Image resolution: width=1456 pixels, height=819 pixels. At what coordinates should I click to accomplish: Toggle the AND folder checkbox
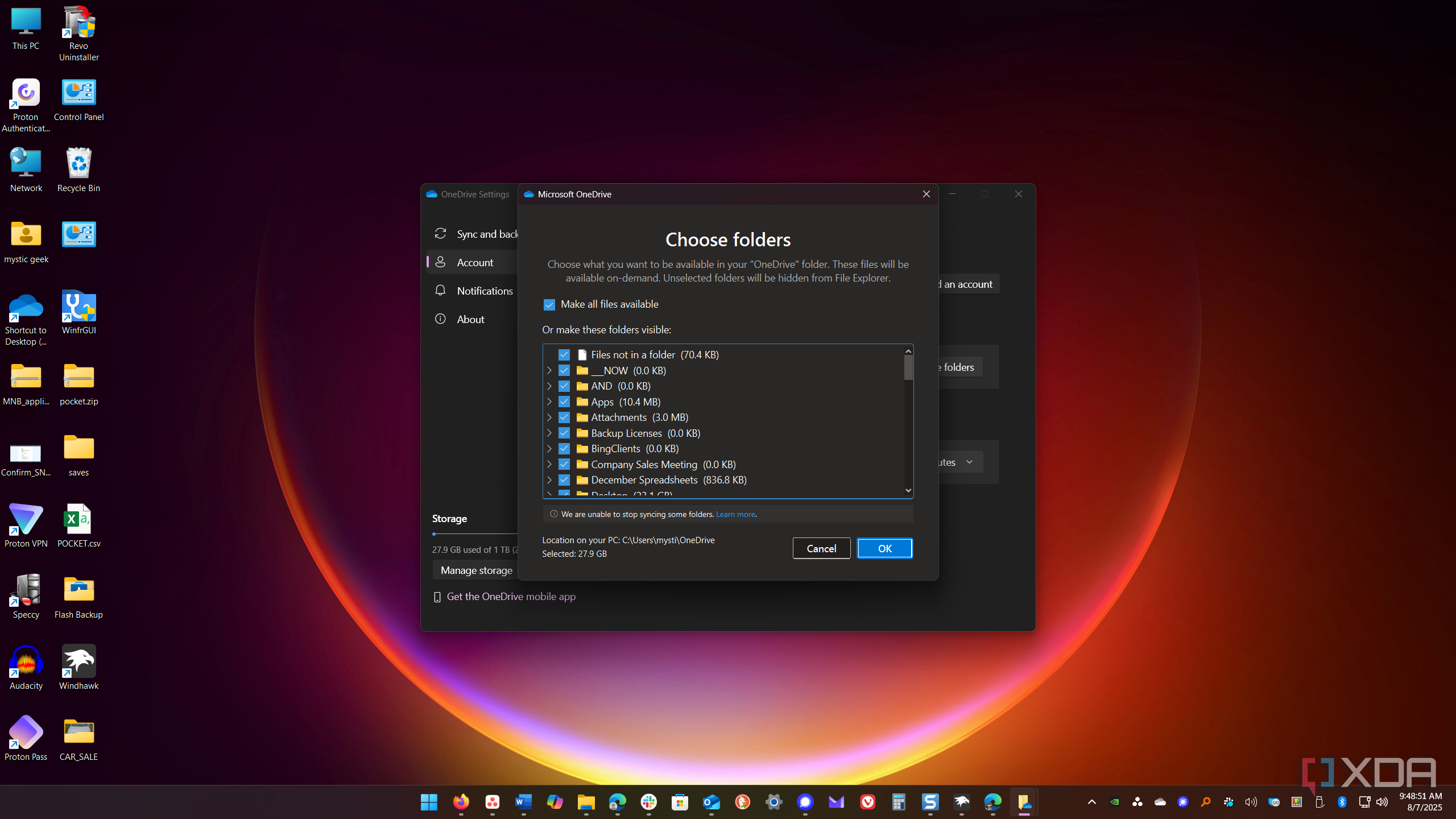pyautogui.click(x=564, y=386)
